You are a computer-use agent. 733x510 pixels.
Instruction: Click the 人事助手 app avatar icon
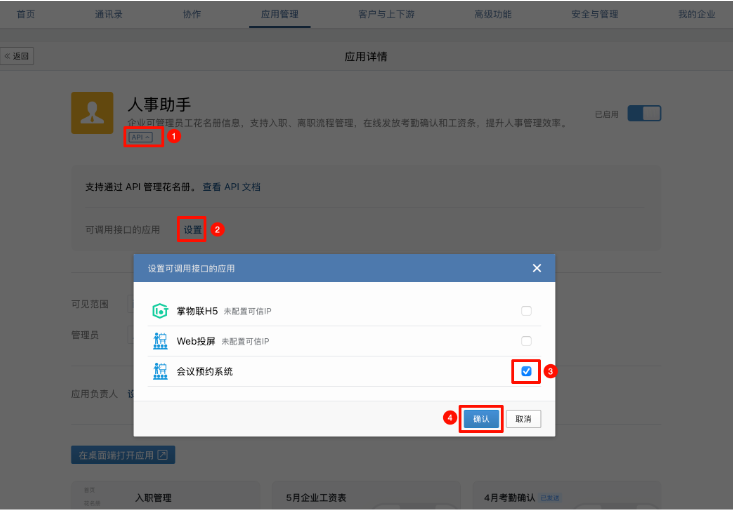tap(92, 113)
